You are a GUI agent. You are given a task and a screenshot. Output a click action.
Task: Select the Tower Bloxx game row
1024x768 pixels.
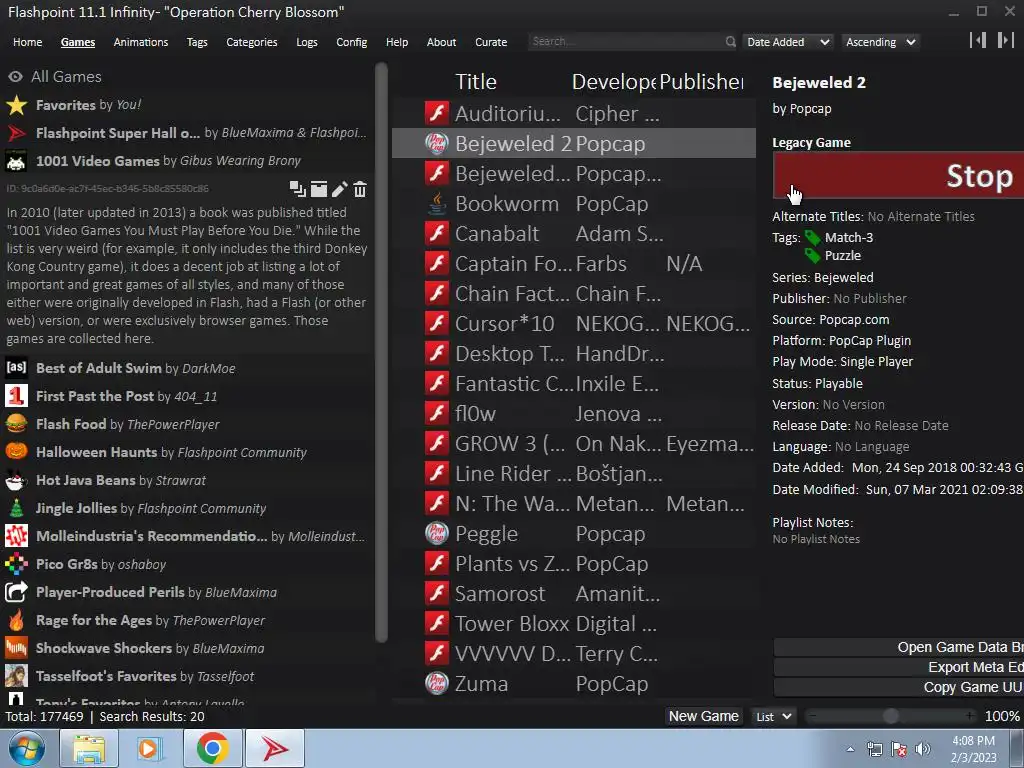pos(573,624)
